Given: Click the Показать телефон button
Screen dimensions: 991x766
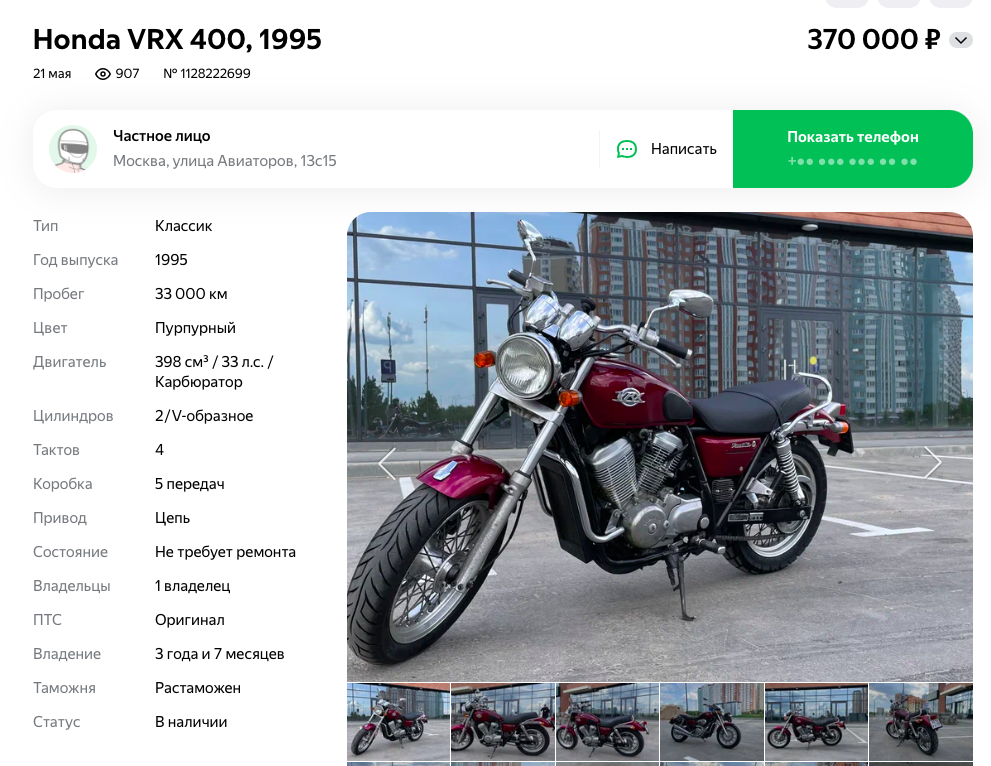Looking at the screenshot, I should [853, 149].
